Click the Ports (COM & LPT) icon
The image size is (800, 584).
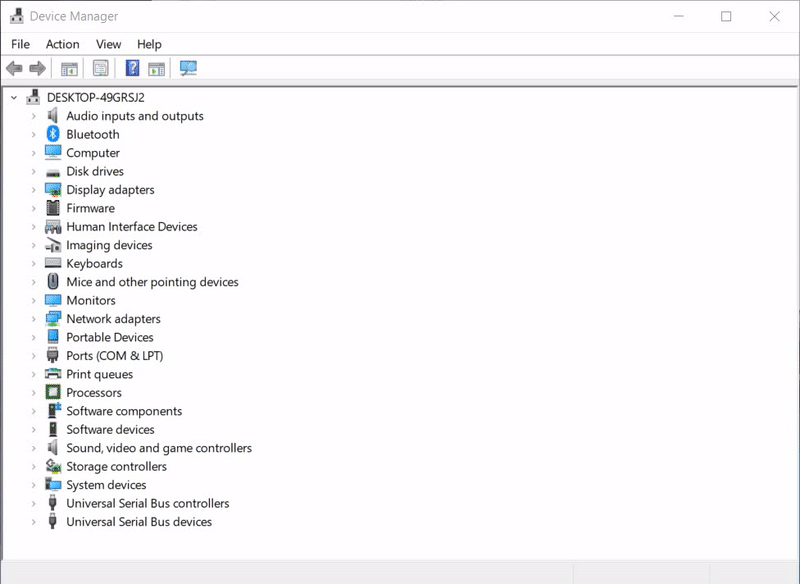[53, 355]
